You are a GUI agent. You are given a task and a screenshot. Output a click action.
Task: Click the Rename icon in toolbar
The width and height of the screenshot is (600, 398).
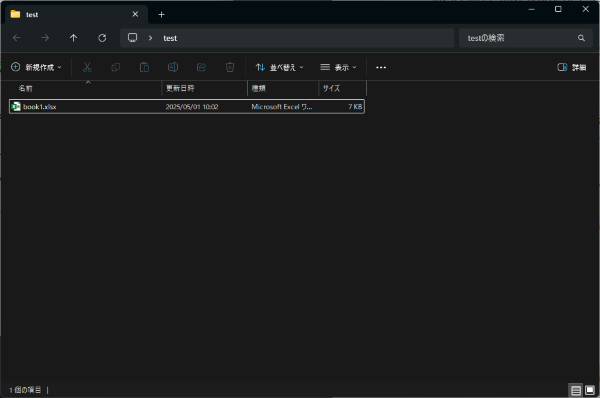coord(173,67)
